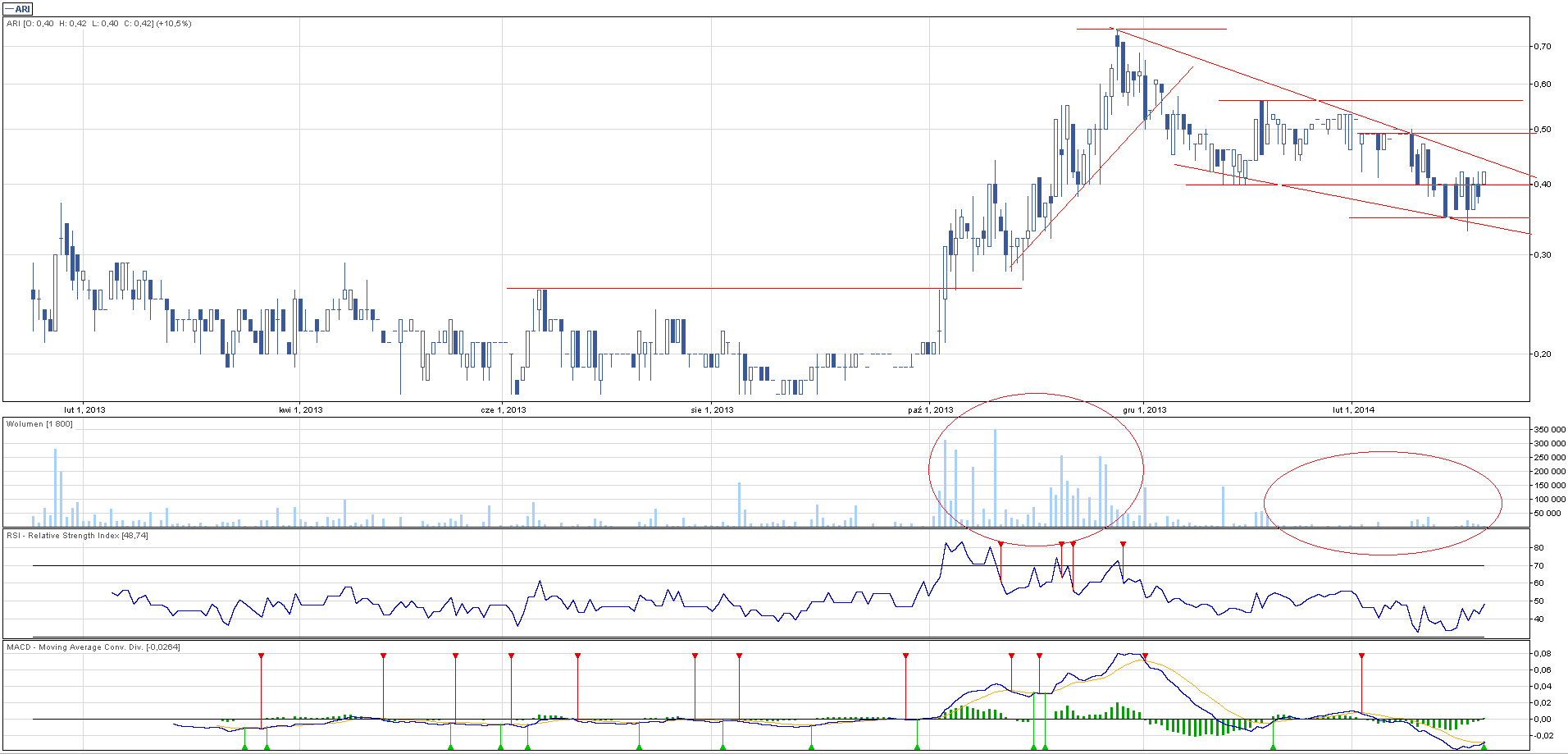
Task: Click the RSI - Relative Strength Index label
Action: point(77,536)
